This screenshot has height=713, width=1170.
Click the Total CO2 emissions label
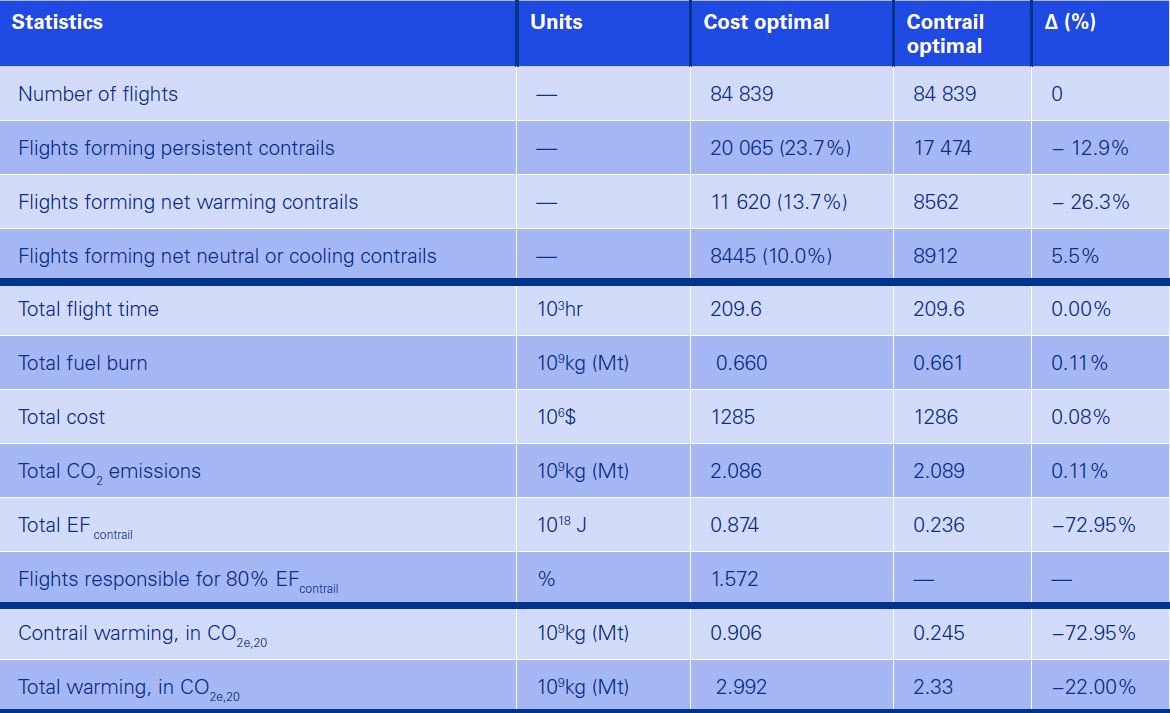point(109,472)
